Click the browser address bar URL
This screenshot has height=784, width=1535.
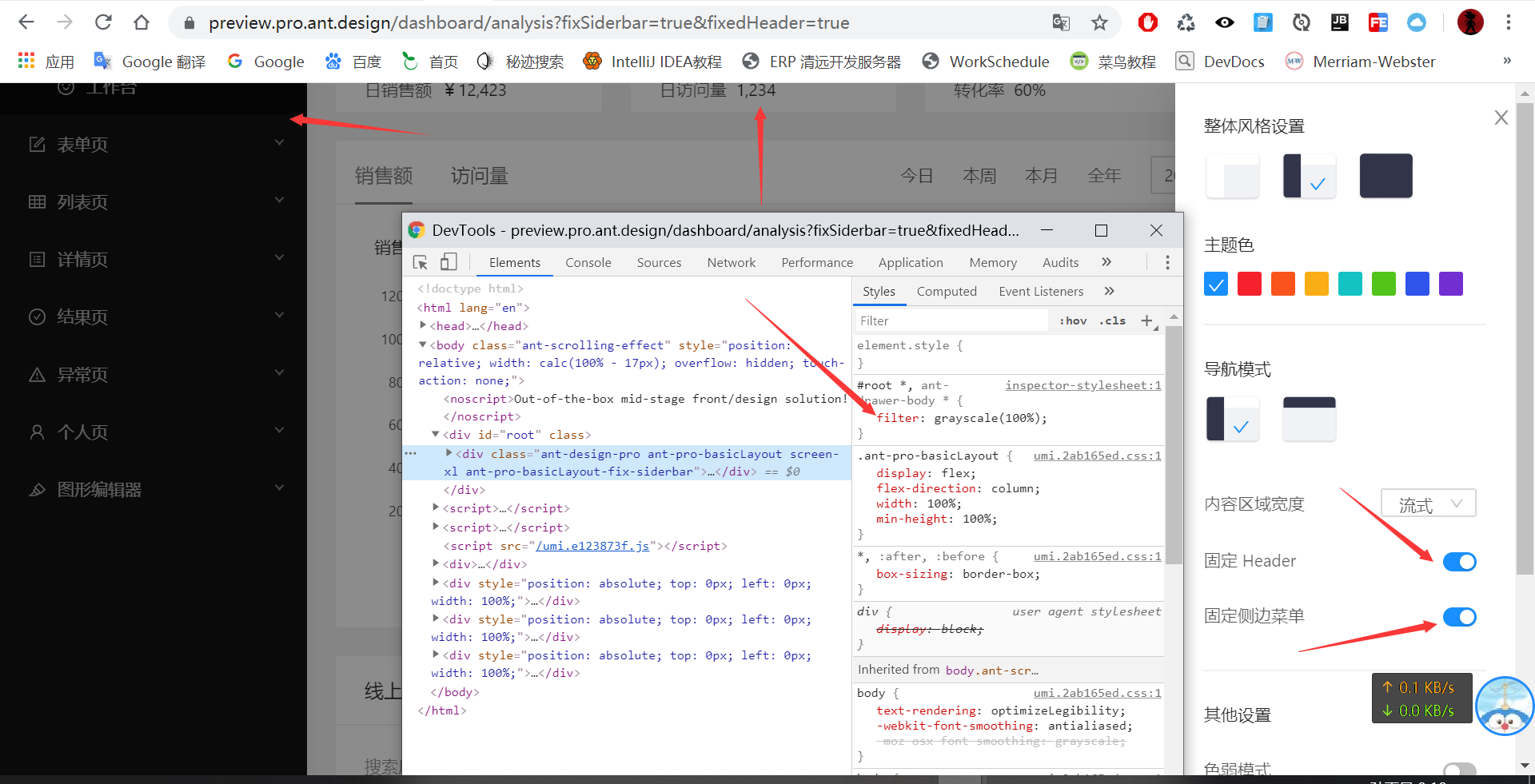coord(528,22)
